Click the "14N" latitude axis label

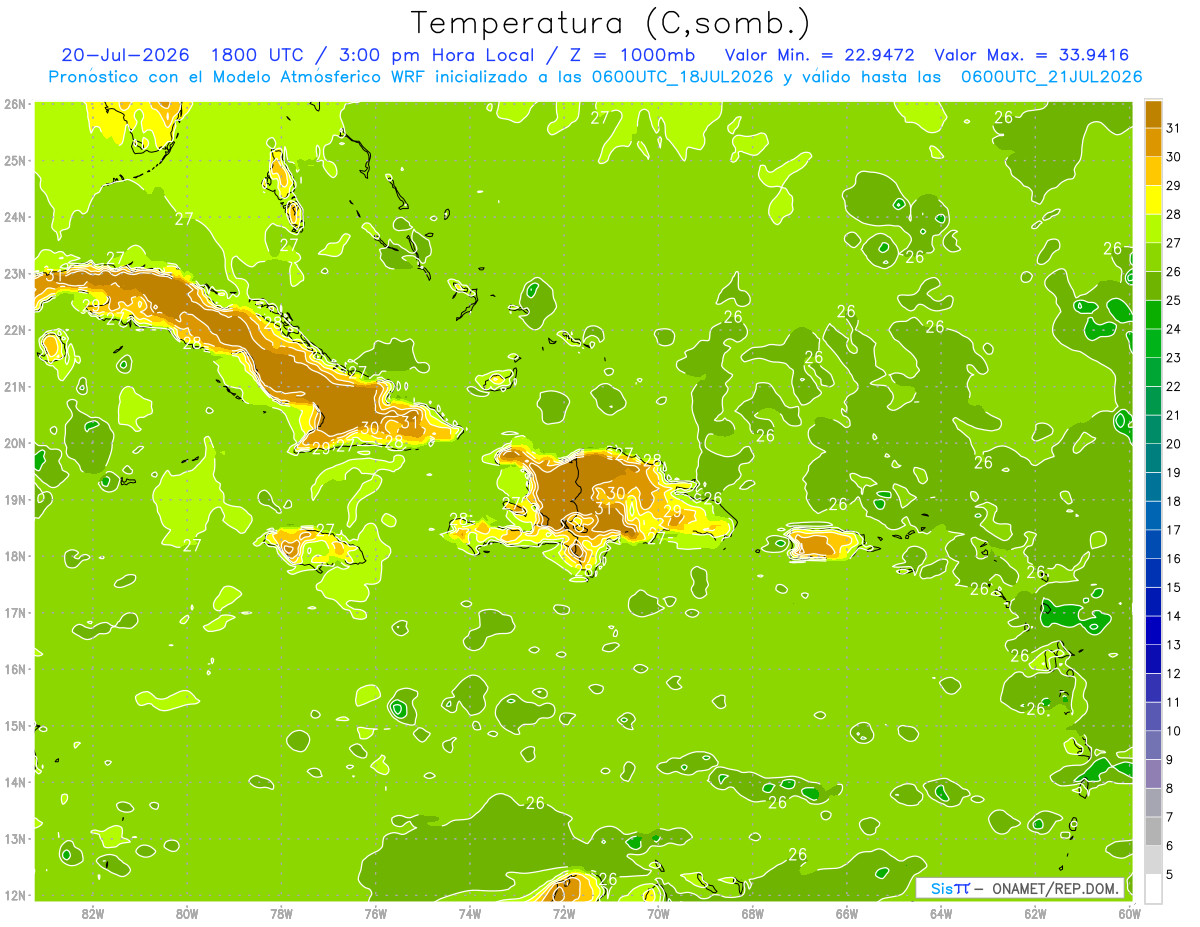[14, 782]
